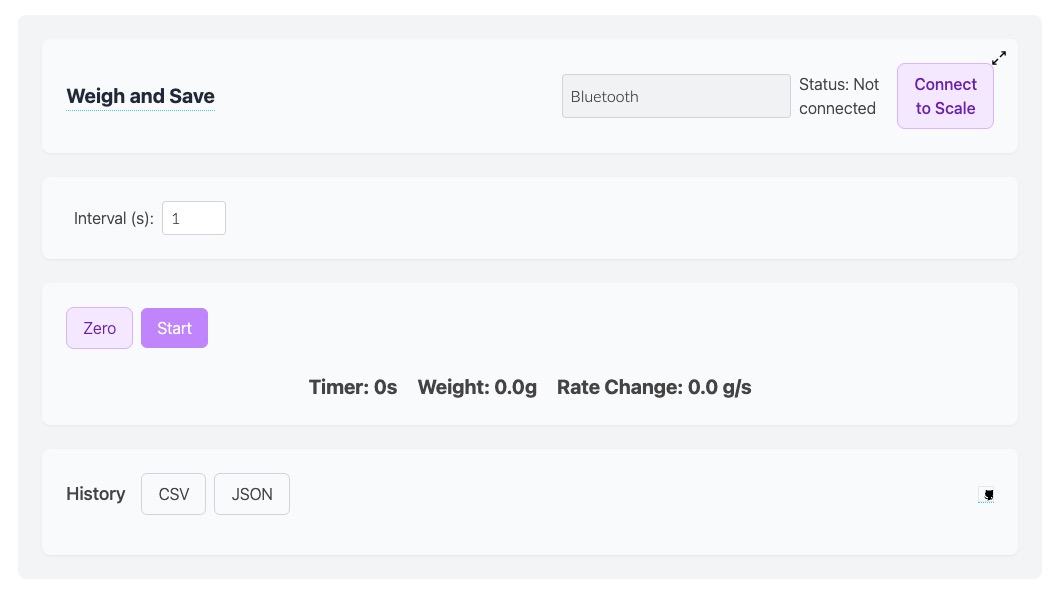The width and height of the screenshot is (1053, 592).
Task: Start the weighing timer
Action: click(175, 328)
